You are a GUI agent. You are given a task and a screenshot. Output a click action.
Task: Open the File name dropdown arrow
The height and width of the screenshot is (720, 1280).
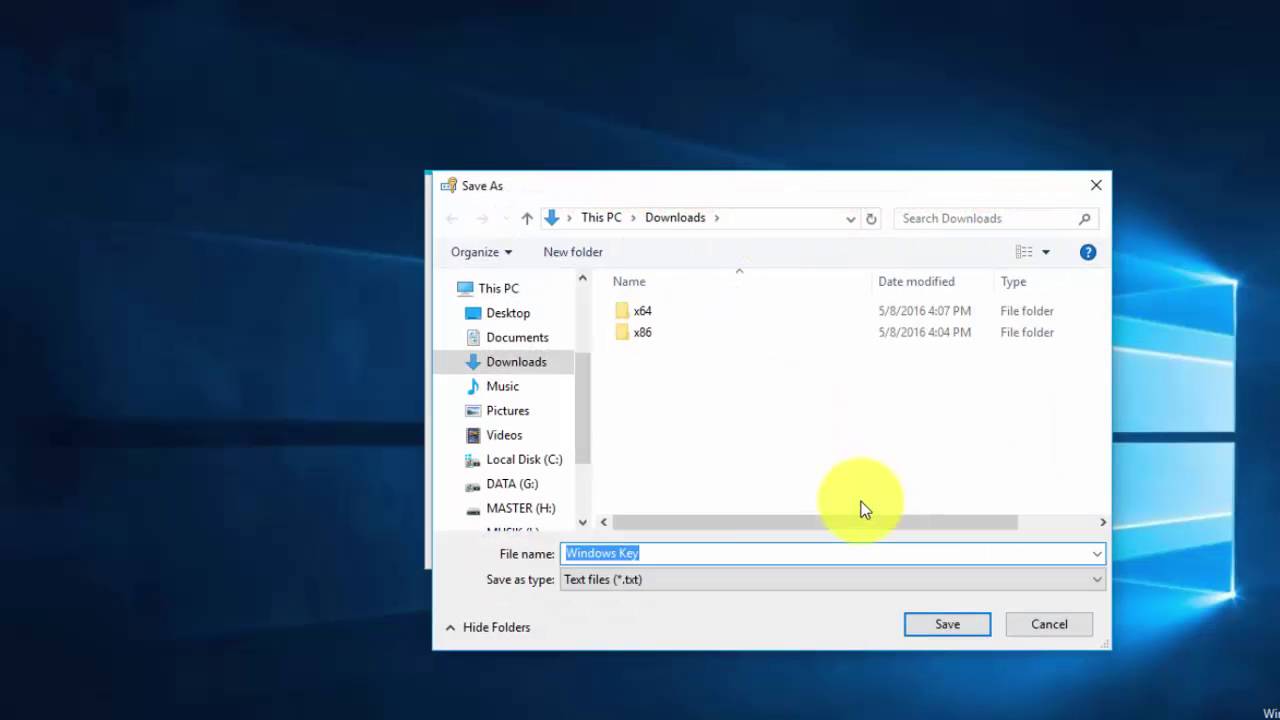[1097, 553]
